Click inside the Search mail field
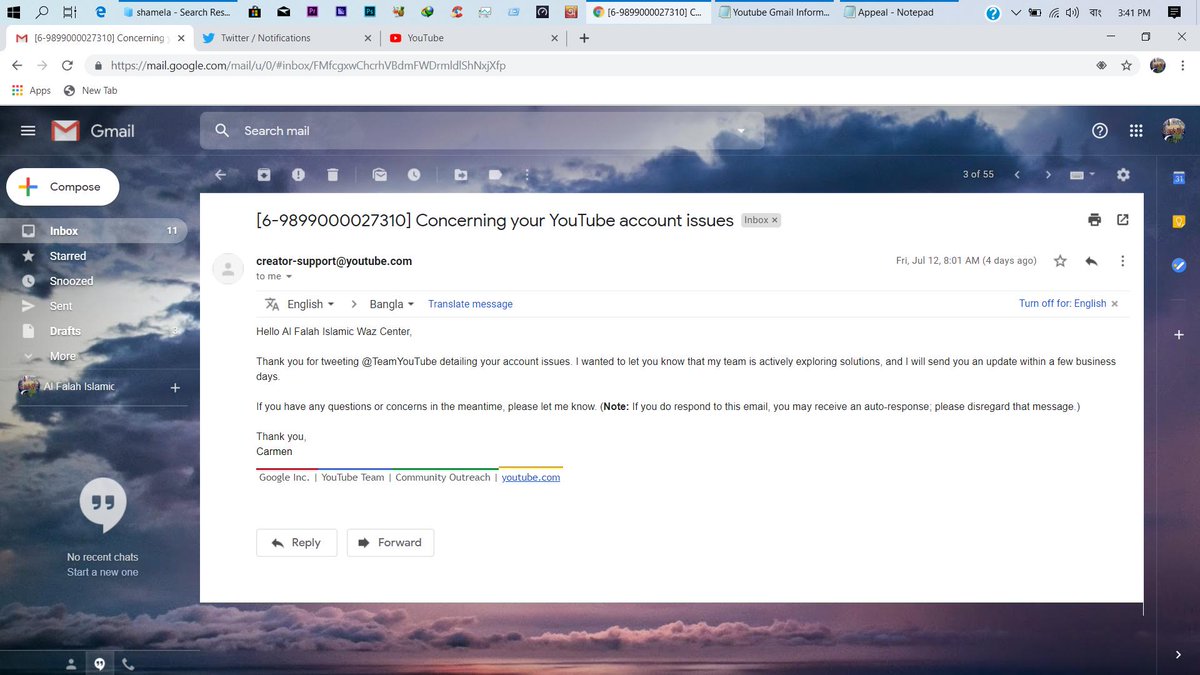Viewport: 1200px width, 675px height. tap(480, 131)
